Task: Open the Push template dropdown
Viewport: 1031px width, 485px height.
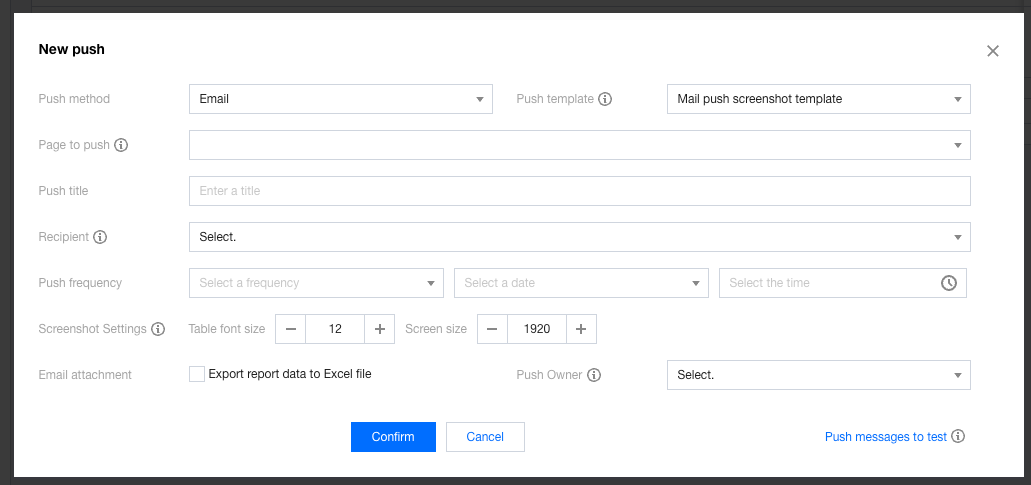Action: (817, 99)
